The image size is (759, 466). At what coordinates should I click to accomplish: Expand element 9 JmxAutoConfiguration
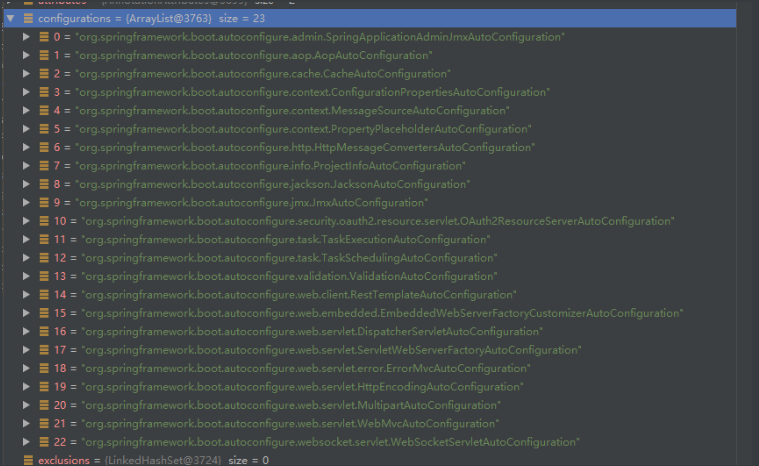pos(26,202)
